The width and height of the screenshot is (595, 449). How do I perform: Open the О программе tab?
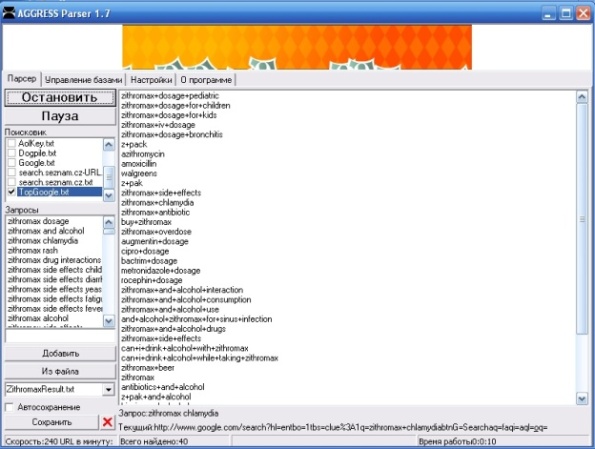click(206, 80)
